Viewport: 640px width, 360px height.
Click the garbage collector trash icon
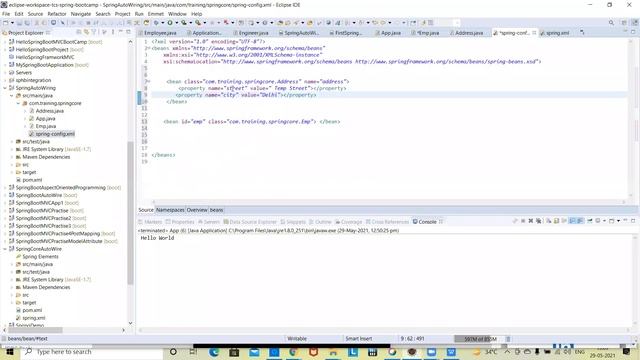(x=508, y=339)
